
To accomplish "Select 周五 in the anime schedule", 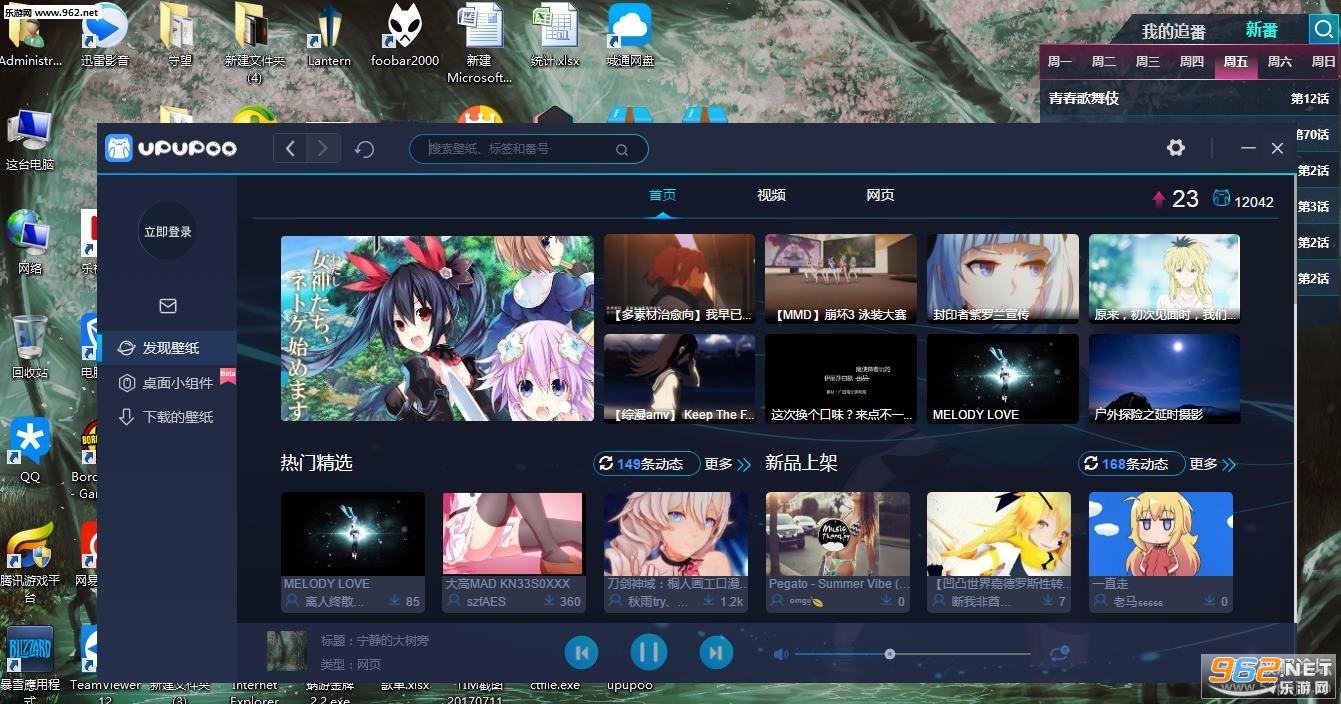I will (x=1235, y=61).
